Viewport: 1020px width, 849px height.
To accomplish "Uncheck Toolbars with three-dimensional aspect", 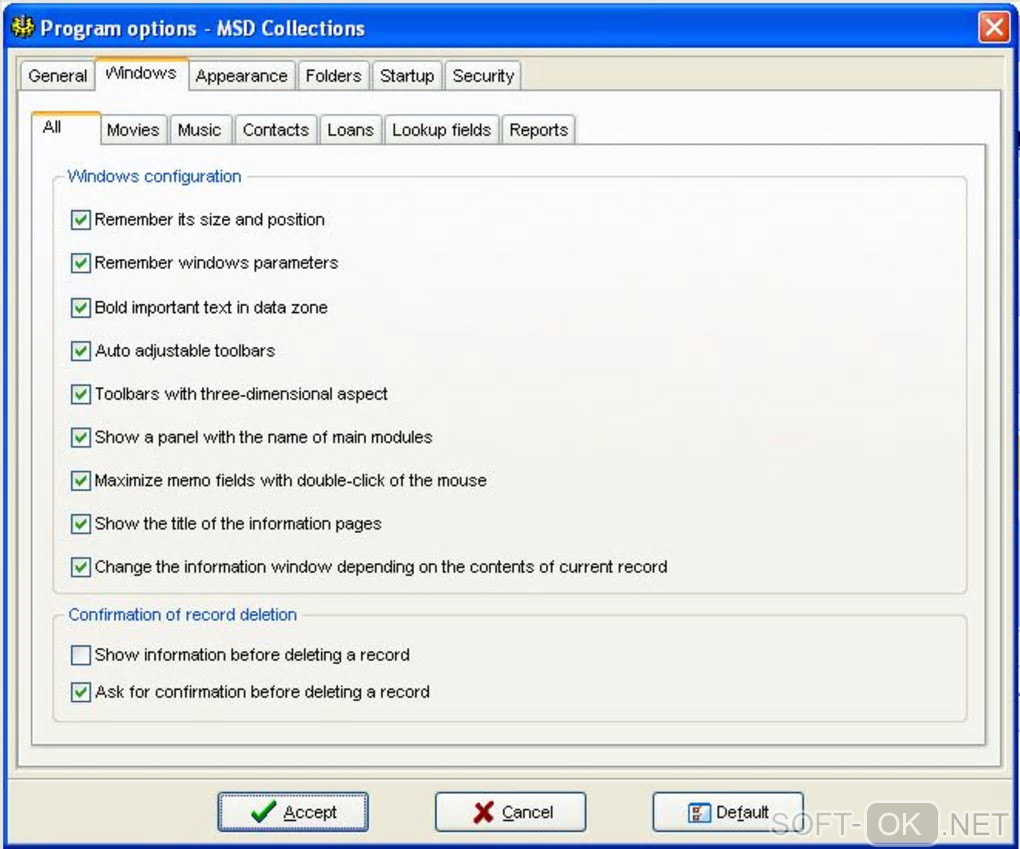I will click(81, 394).
